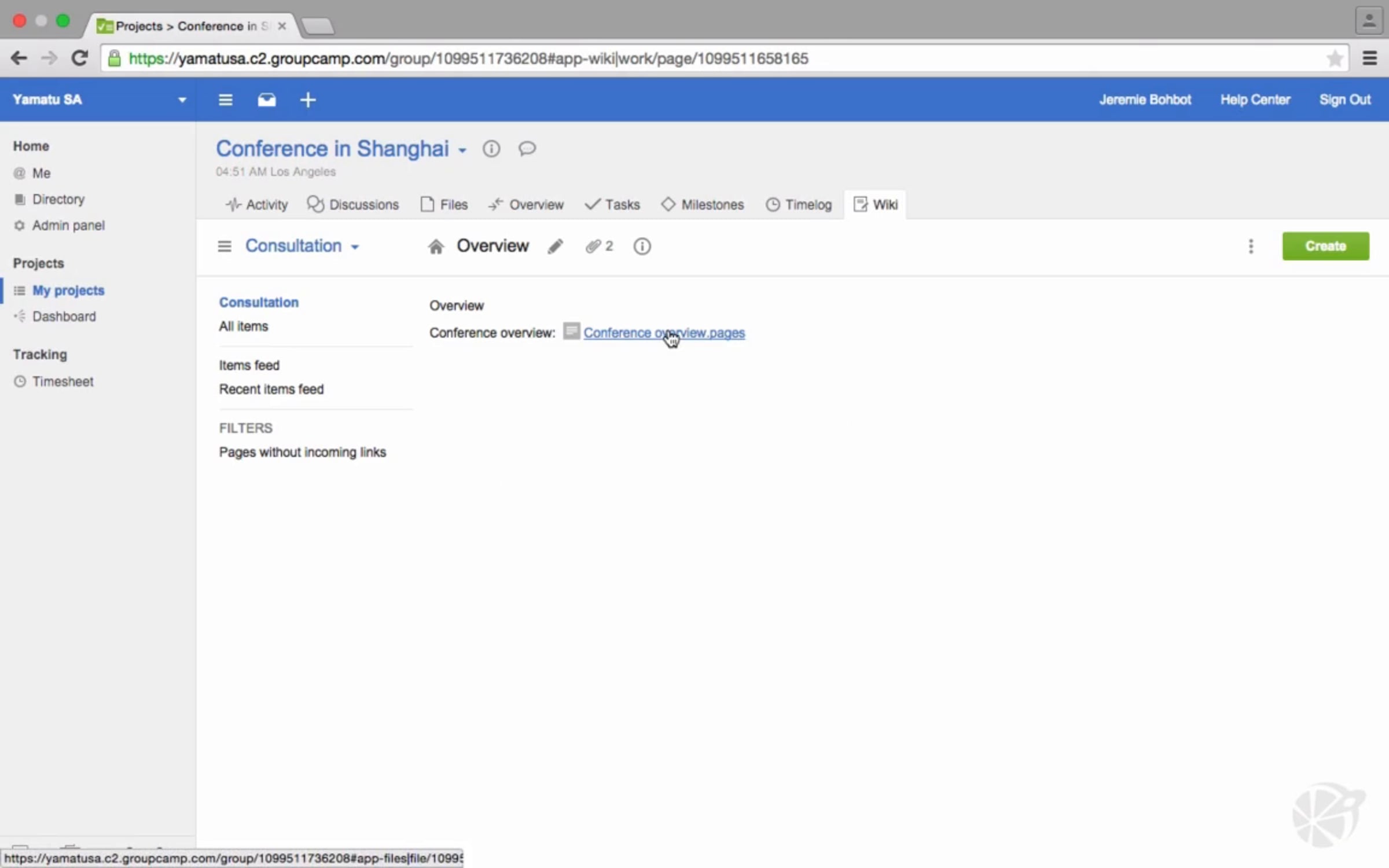Open the three-dot more options menu
This screenshot has height=868, width=1389.
click(1251, 247)
